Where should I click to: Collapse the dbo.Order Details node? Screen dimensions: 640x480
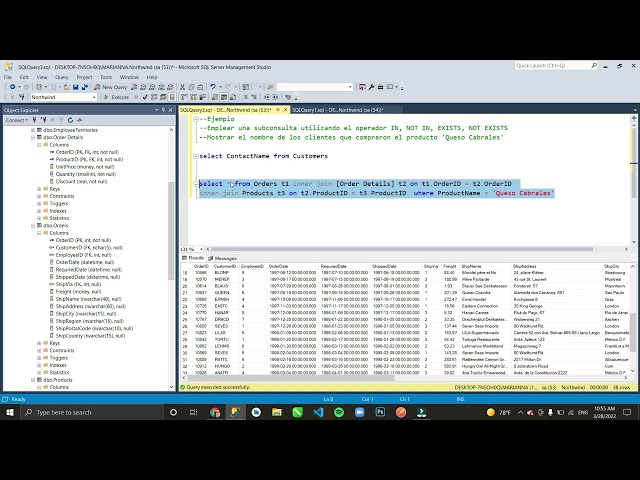tap(33, 138)
